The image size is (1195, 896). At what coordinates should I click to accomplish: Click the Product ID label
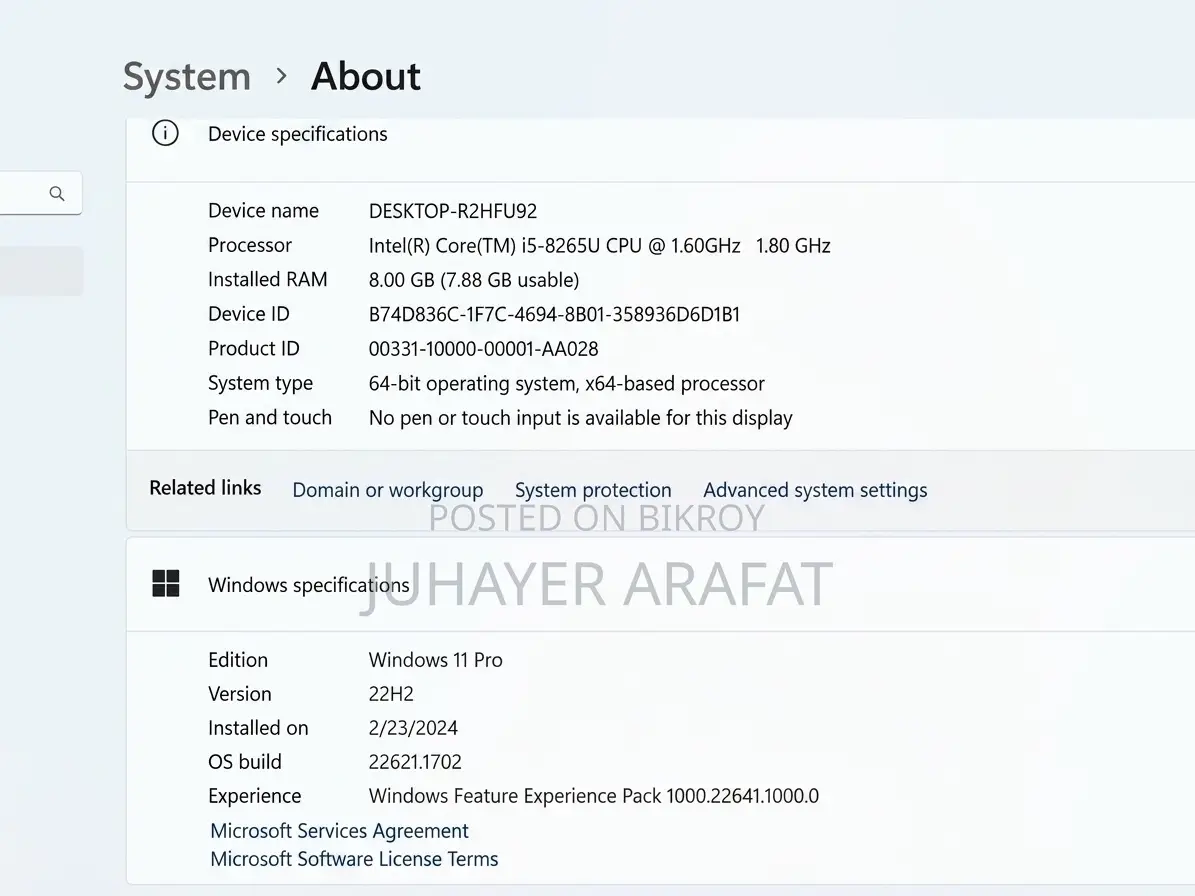[254, 348]
